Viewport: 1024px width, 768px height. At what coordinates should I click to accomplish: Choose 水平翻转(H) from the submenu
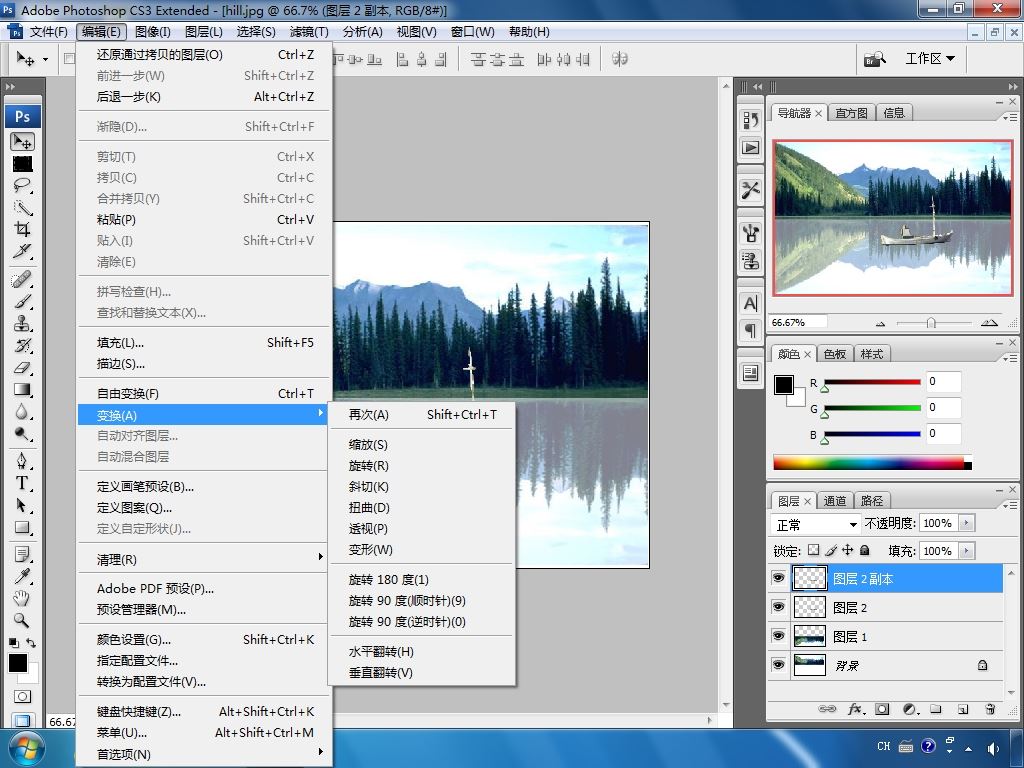(x=381, y=652)
